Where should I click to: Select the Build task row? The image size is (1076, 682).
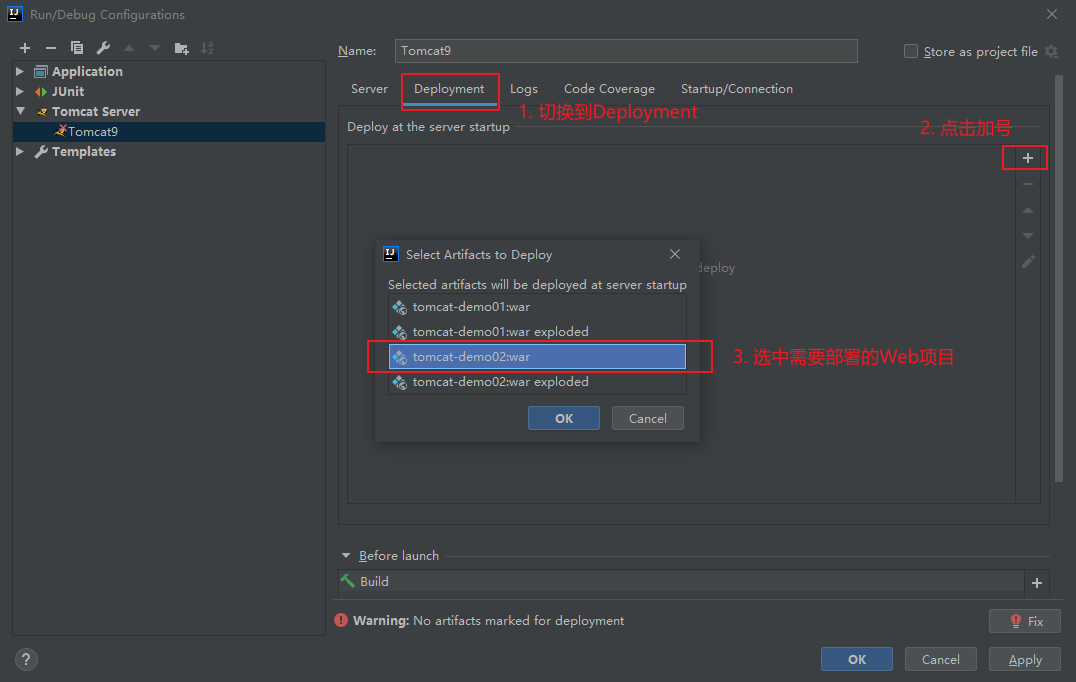(681, 581)
